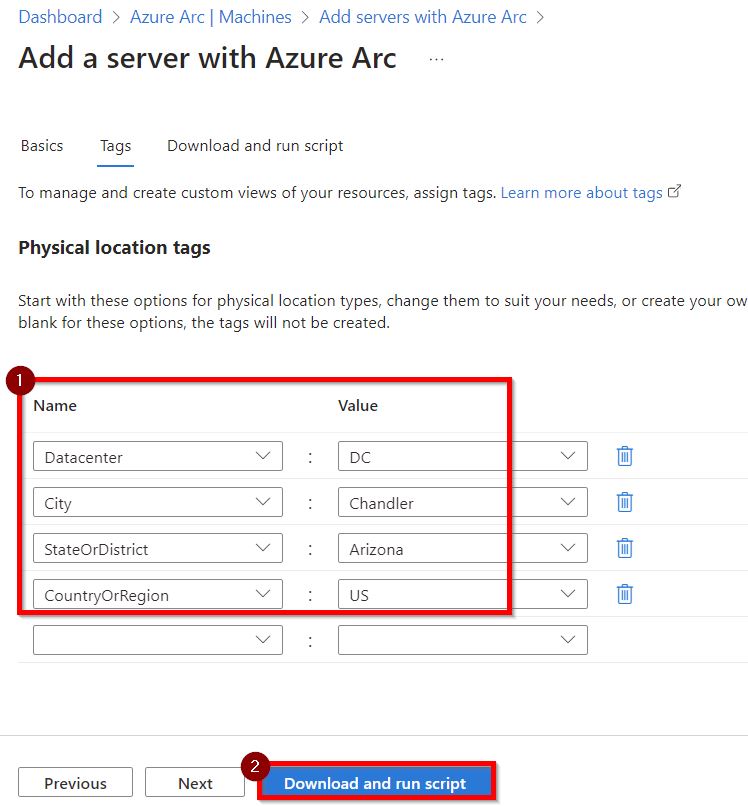Select the Tags tab

[x=116, y=146]
